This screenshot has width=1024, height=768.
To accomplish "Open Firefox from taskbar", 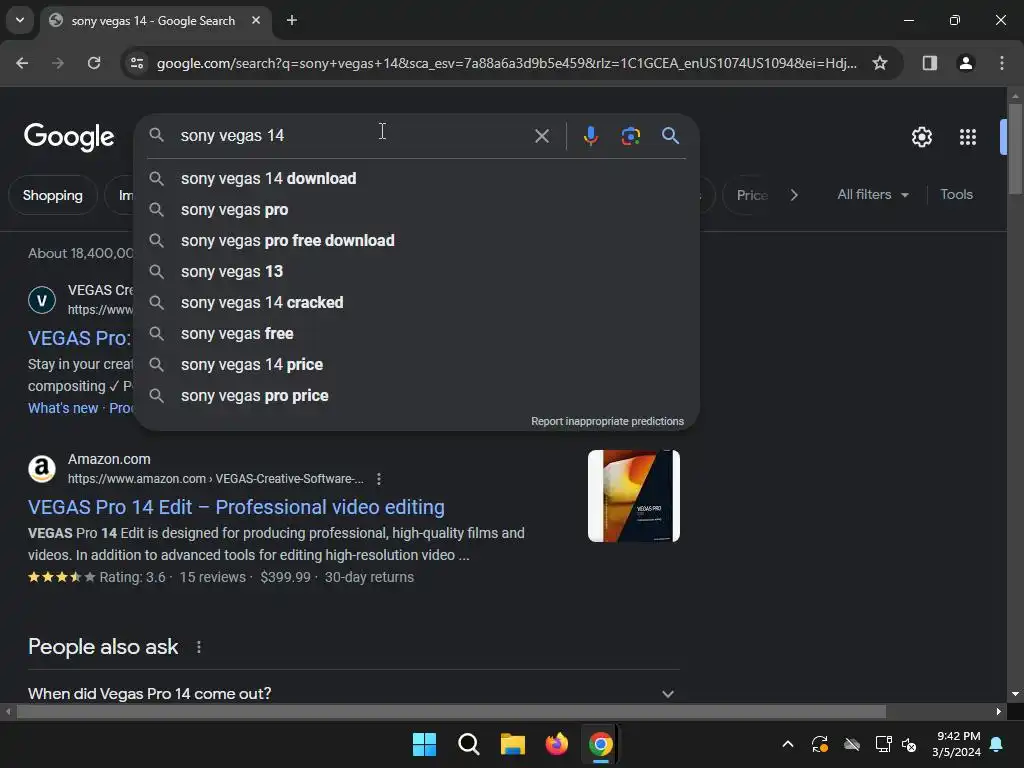I will [x=556, y=744].
